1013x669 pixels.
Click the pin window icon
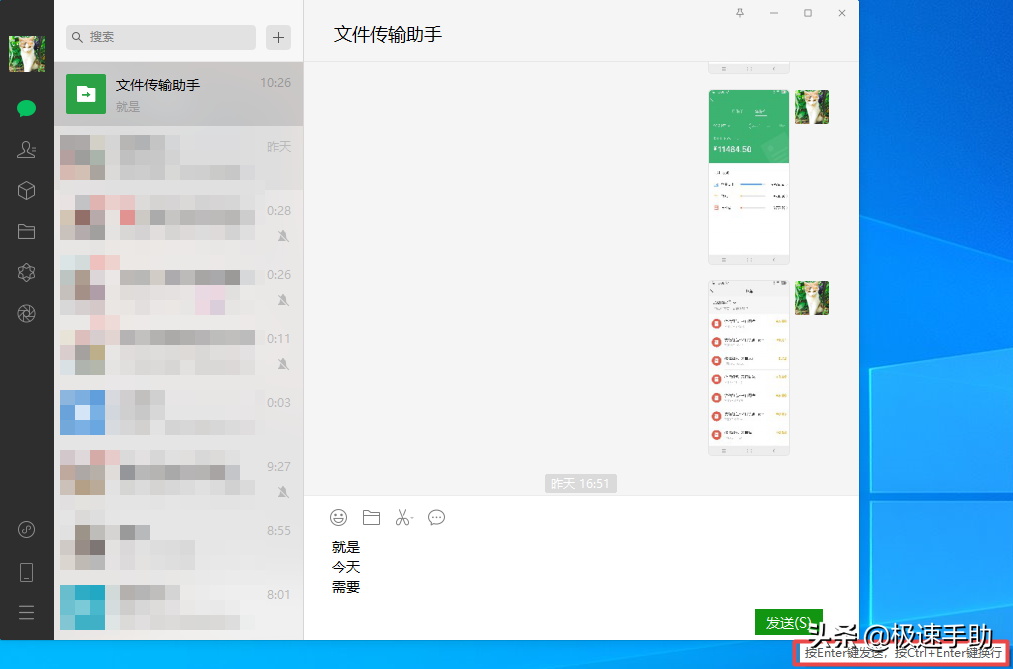pos(740,13)
